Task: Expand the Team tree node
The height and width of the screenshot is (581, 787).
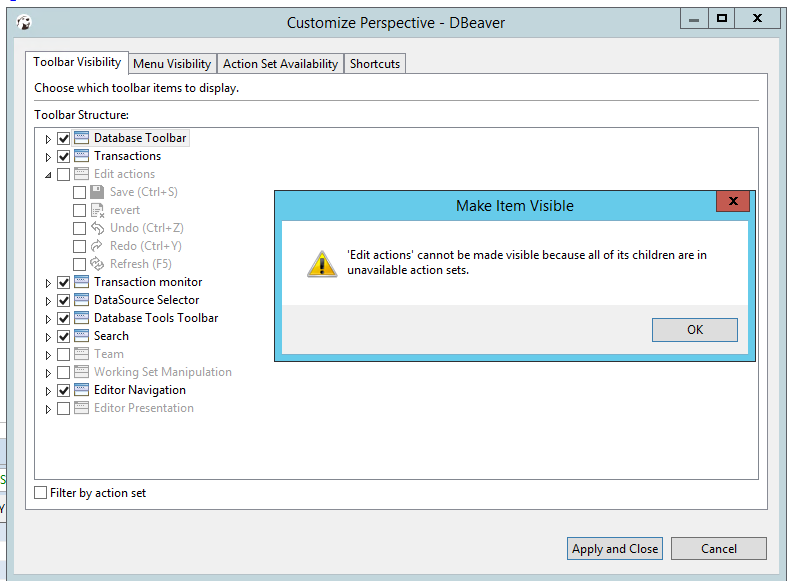Action: [48, 355]
